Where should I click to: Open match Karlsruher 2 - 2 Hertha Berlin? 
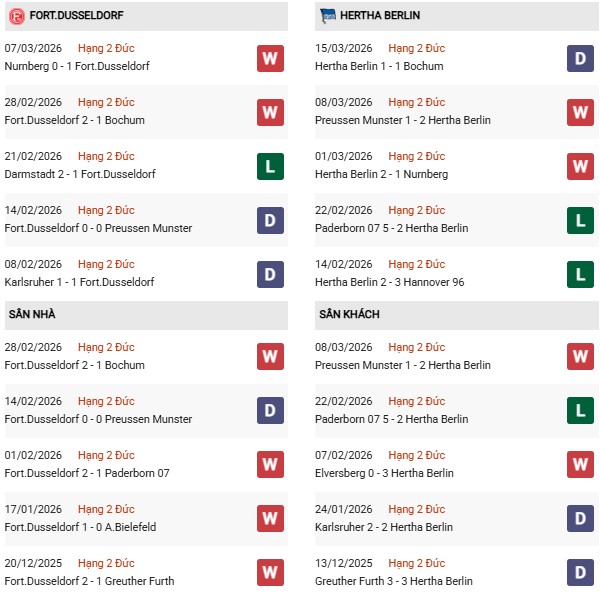396,528
